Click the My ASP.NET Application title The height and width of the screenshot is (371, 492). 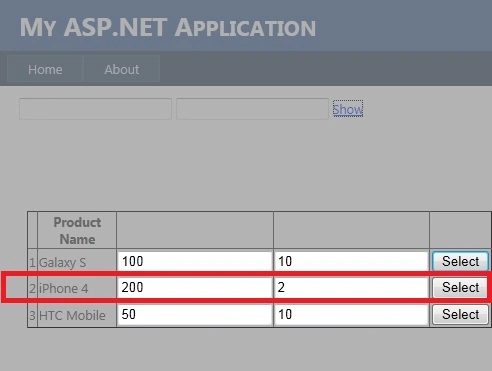pos(168,27)
